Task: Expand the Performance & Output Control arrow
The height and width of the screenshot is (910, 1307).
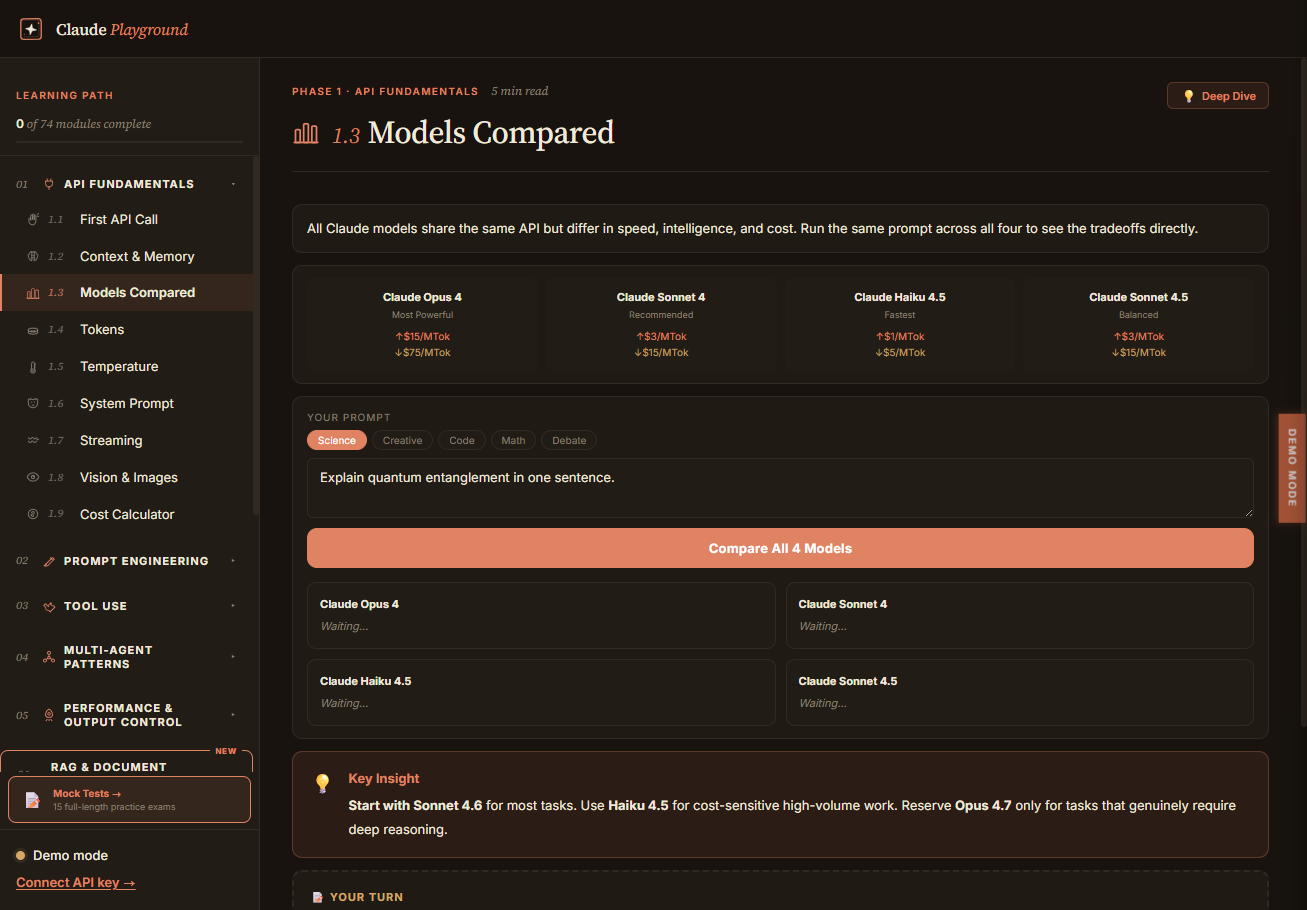Action: click(233, 715)
